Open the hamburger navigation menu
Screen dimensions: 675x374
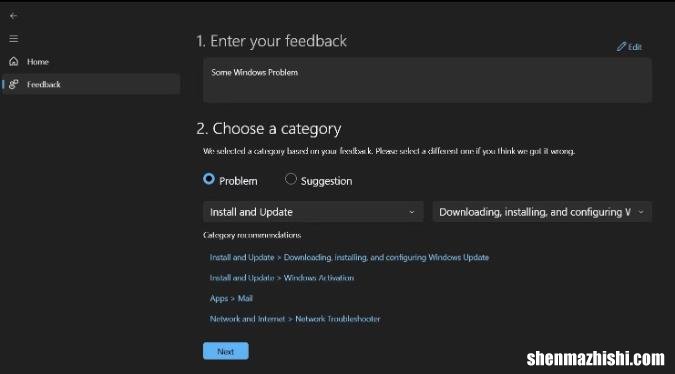point(14,39)
